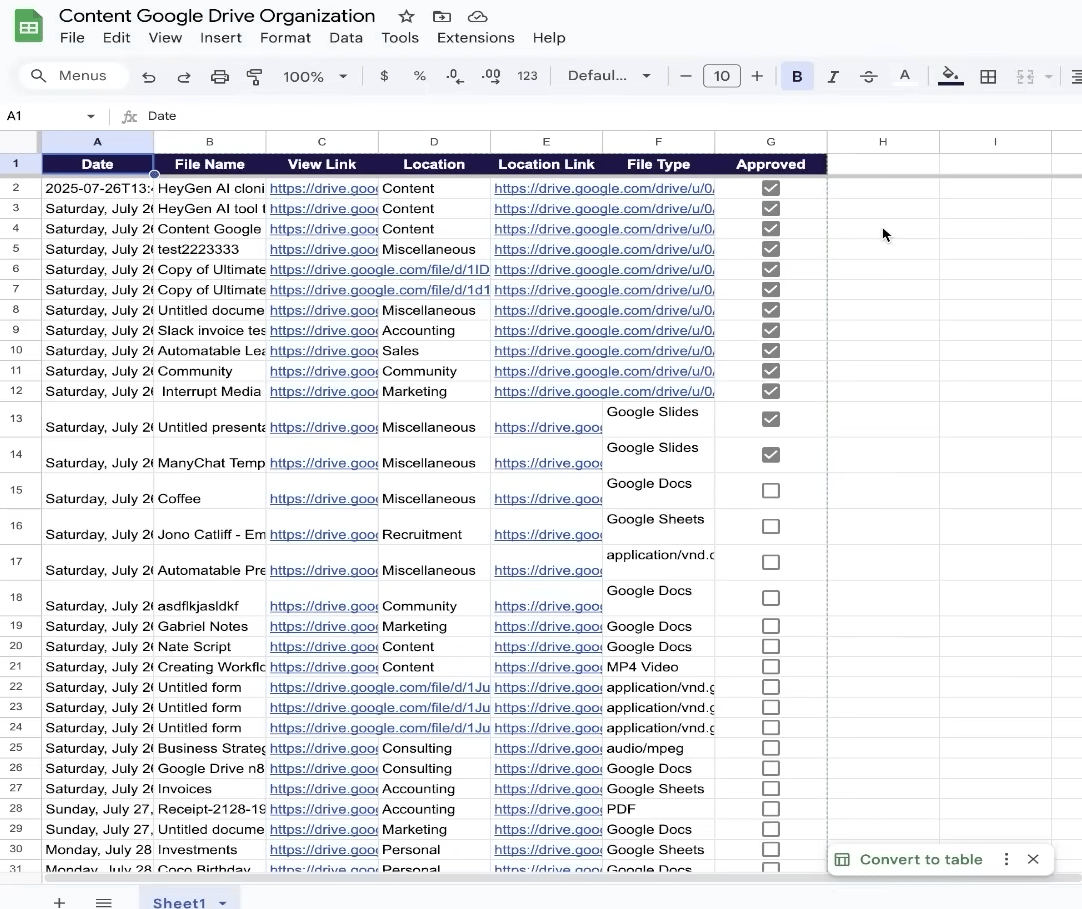Open view link for Receipt-2128 row

pyautogui.click(x=324, y=809)
